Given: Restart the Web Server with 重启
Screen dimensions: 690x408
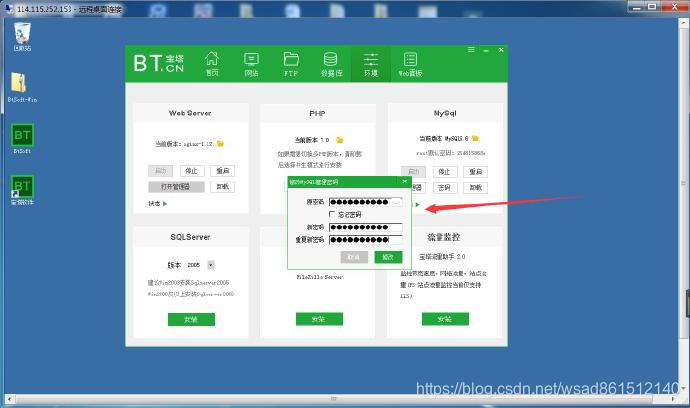Looking at the screenshot, I should pos(223,171).
